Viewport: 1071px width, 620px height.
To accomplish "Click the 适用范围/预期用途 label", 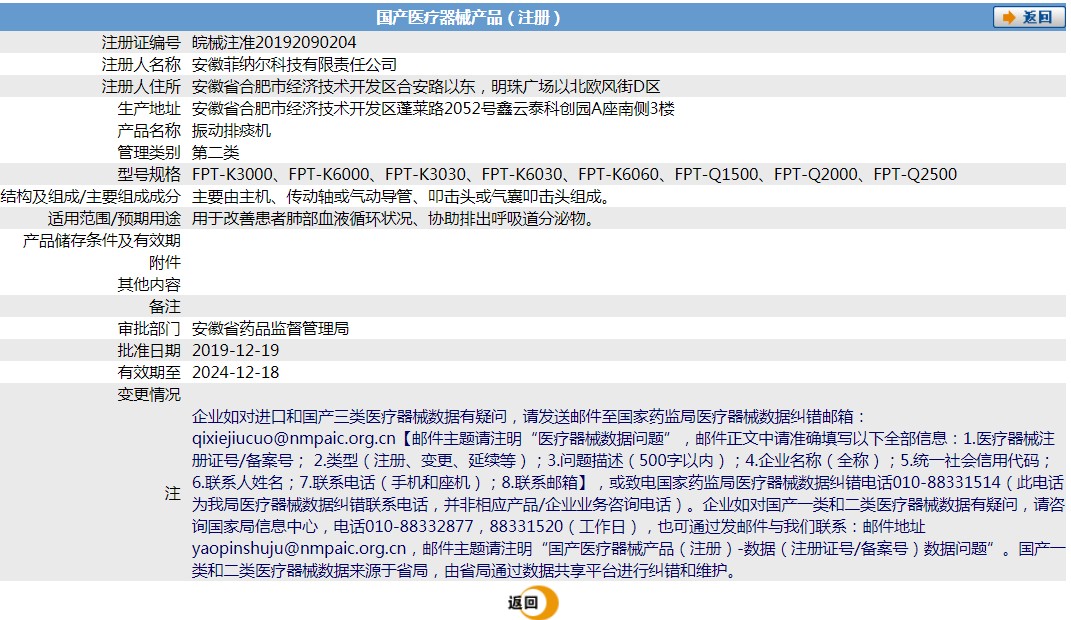I will coord(114,219).
